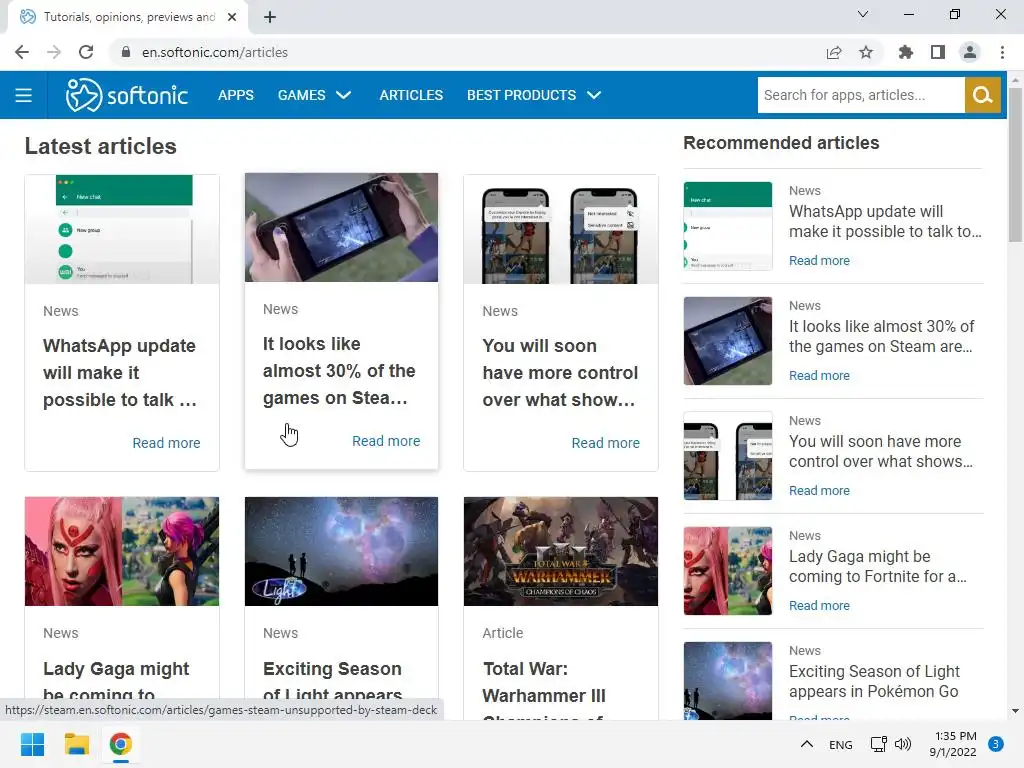Screen dimensions: 1024x768
Task: Toggle the Chrome side panel icon
Action: [x=938, y=52]
